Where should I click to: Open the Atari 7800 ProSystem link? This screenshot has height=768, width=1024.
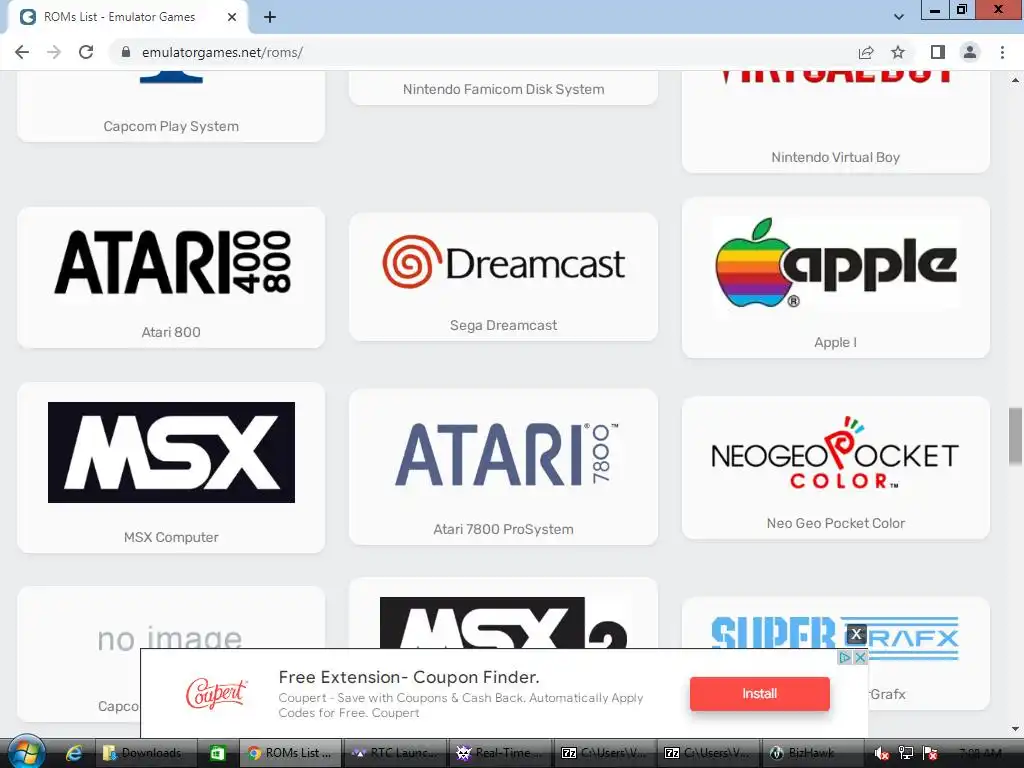pyautogui.click(x=504, y=530)
